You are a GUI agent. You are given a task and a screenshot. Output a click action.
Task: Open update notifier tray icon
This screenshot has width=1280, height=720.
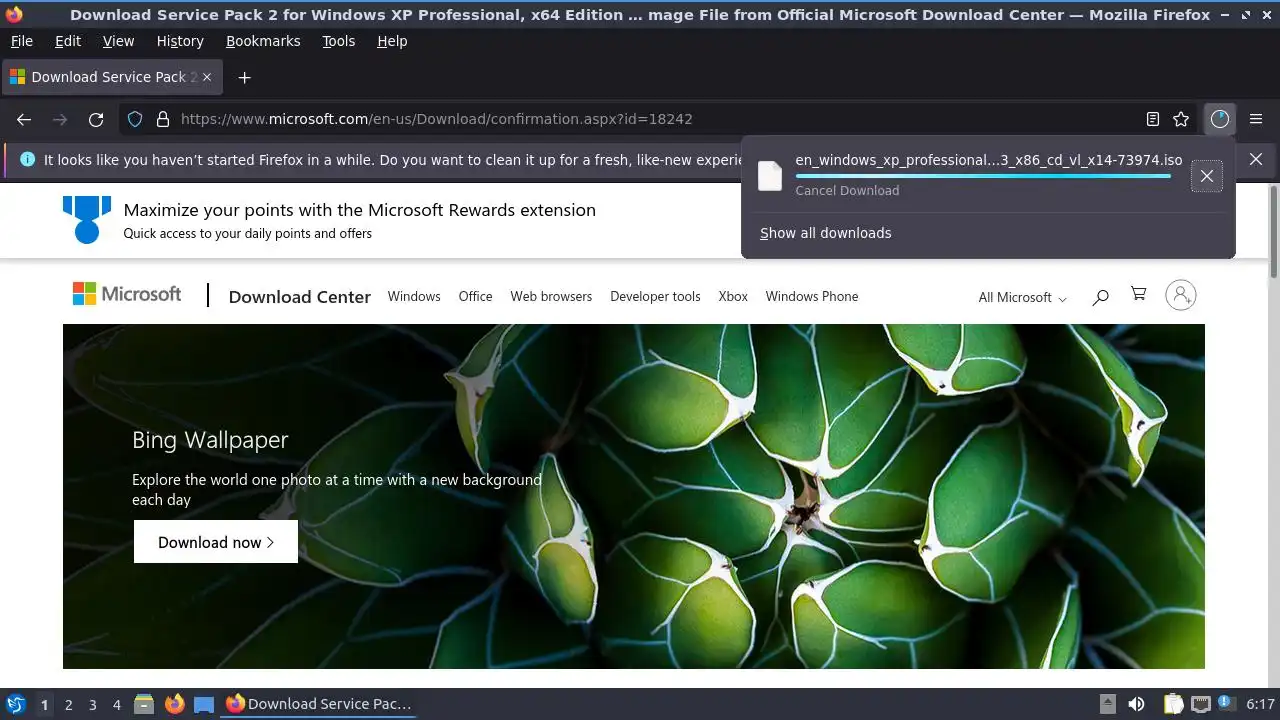(x=1227, y=704)
